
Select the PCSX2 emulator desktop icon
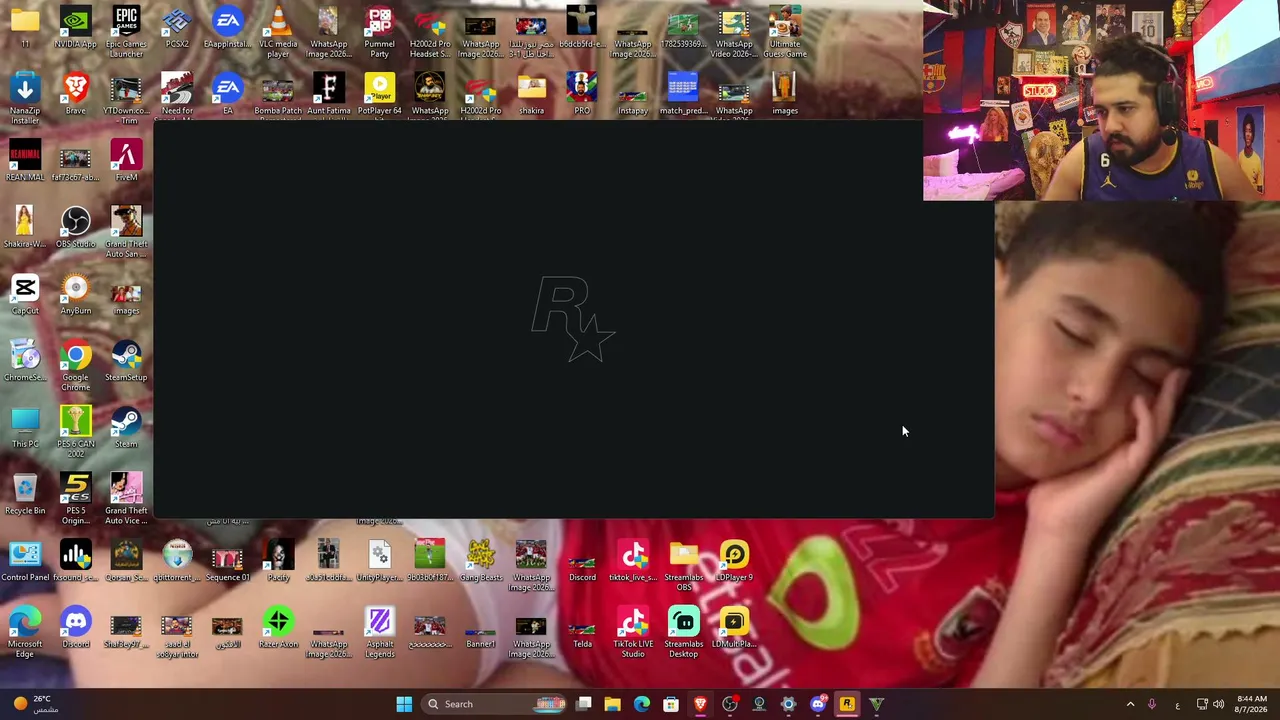pos(177,28)
